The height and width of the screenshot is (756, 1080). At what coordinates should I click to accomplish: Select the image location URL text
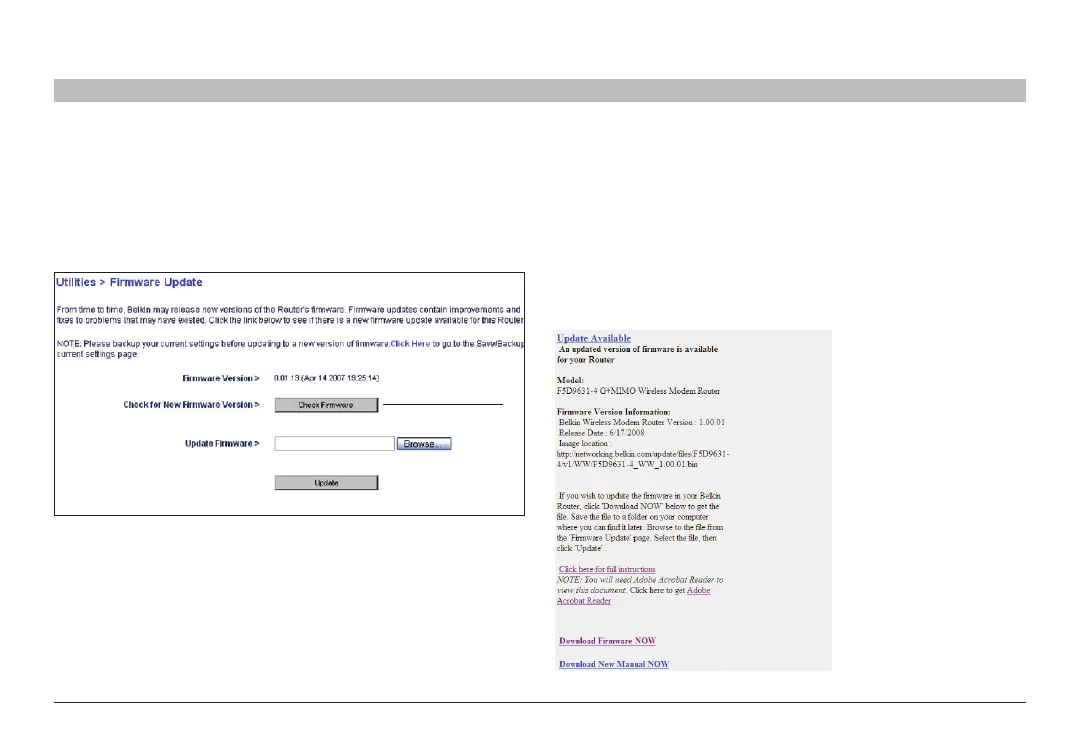643,459
